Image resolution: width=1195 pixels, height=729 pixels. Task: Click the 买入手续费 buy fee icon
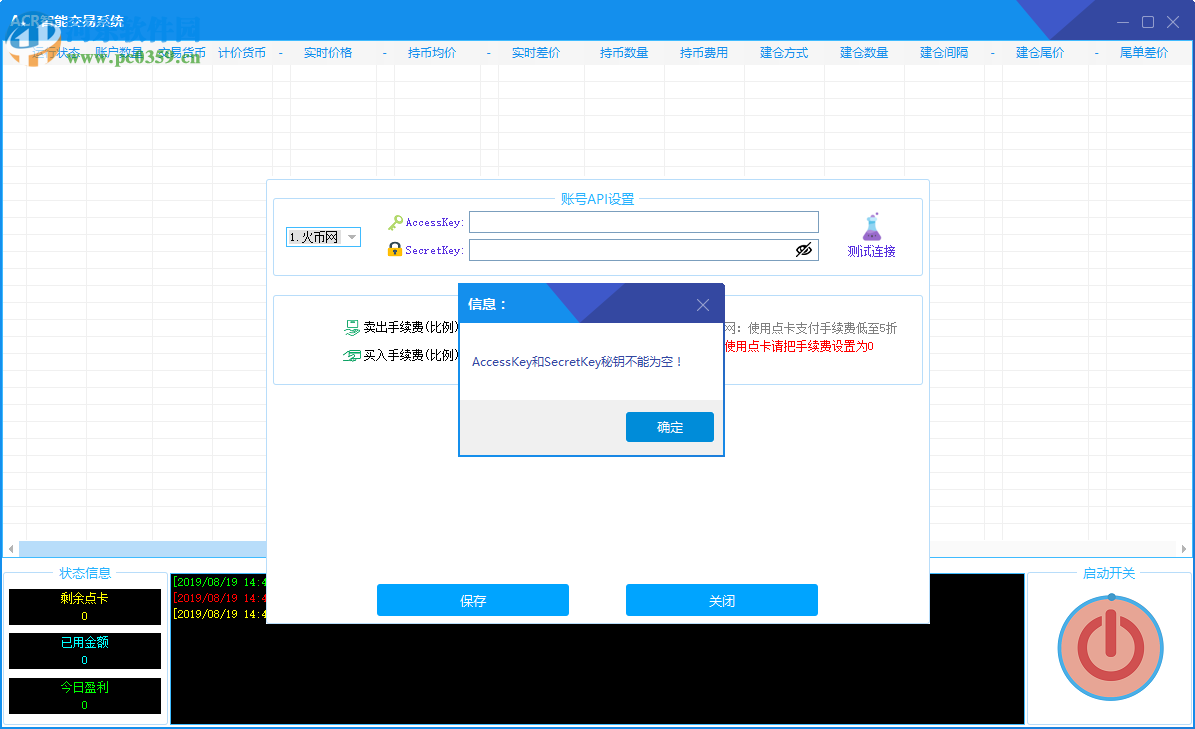[353, 354]
